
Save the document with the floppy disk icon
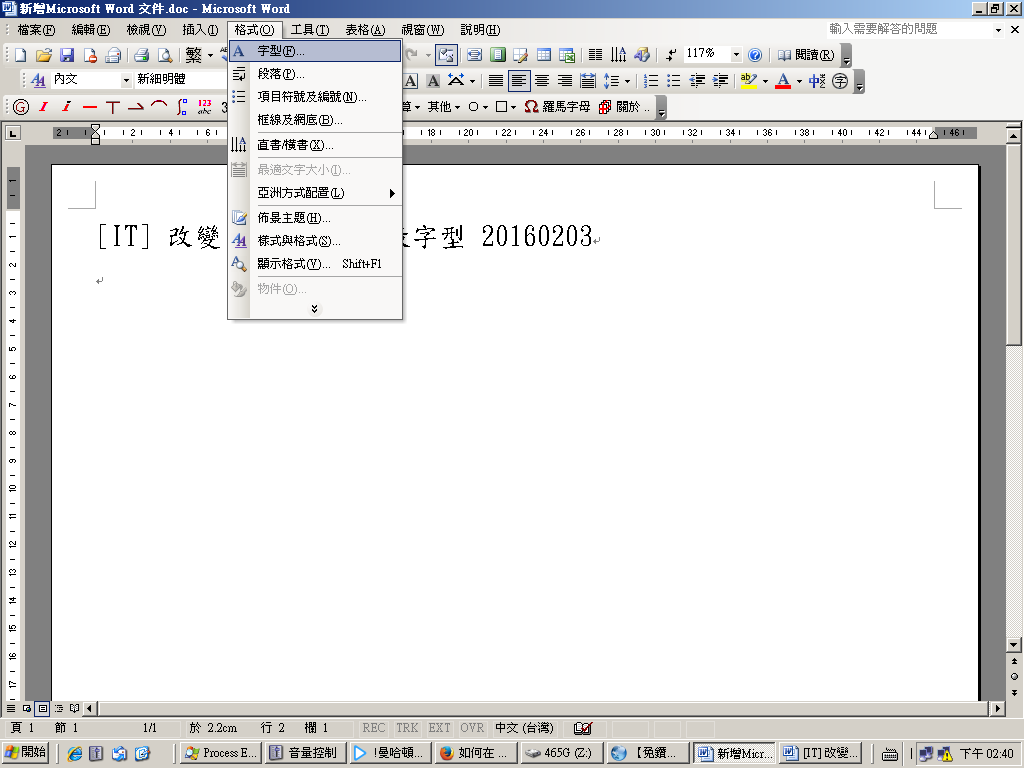(67, 56)
